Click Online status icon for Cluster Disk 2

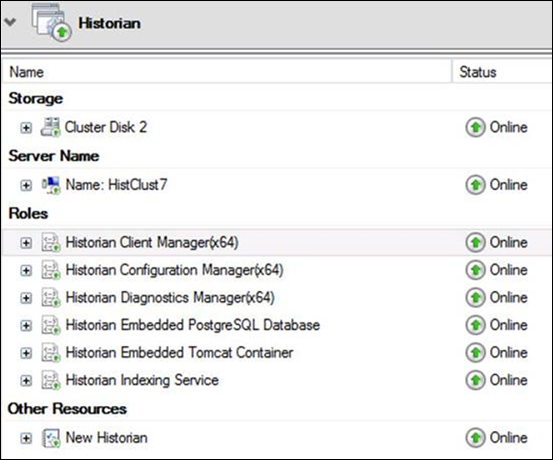point(475,127)
